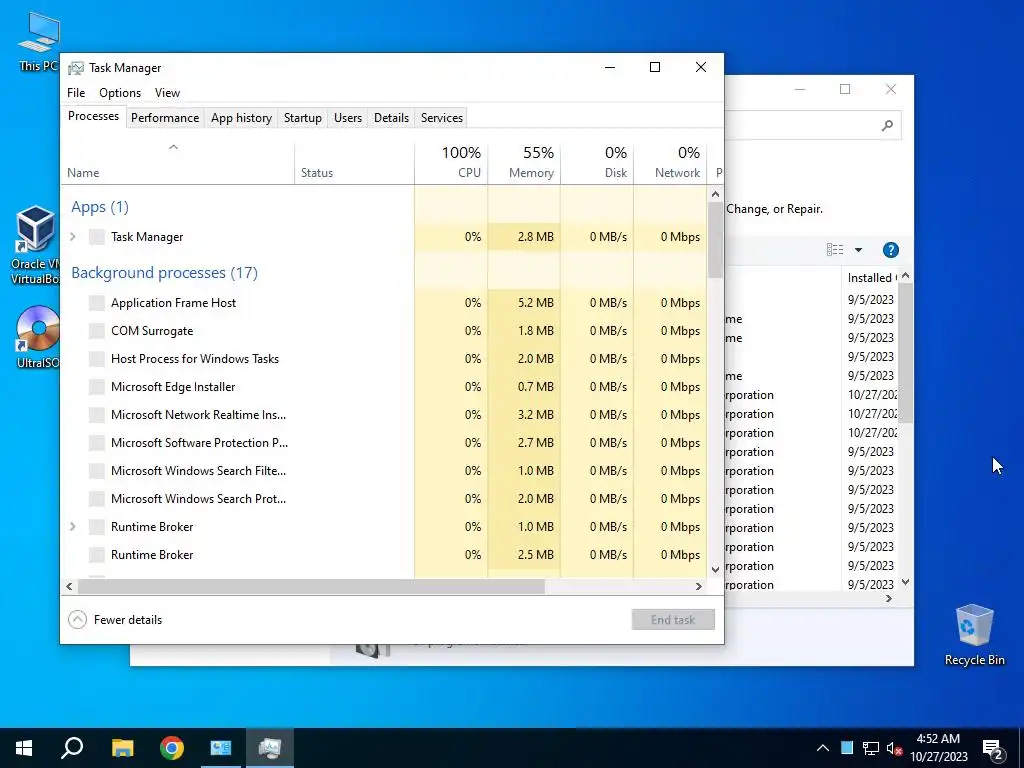Image resolution: width=1024 pixels, height=768 pixels.
Task: Click the Task Manager row icon under Apps
Action: coord(97,237)
